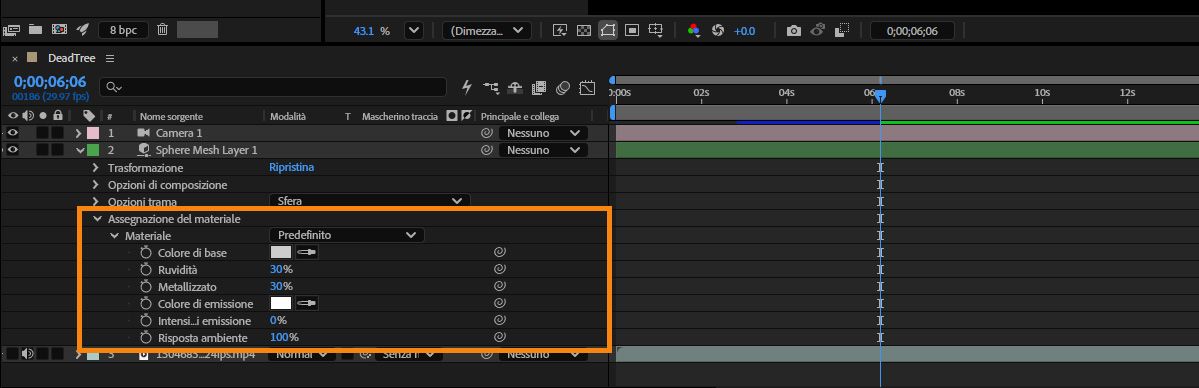Click the Nome sorgente column header
1199x388 pixels.
tap(171, 116)
